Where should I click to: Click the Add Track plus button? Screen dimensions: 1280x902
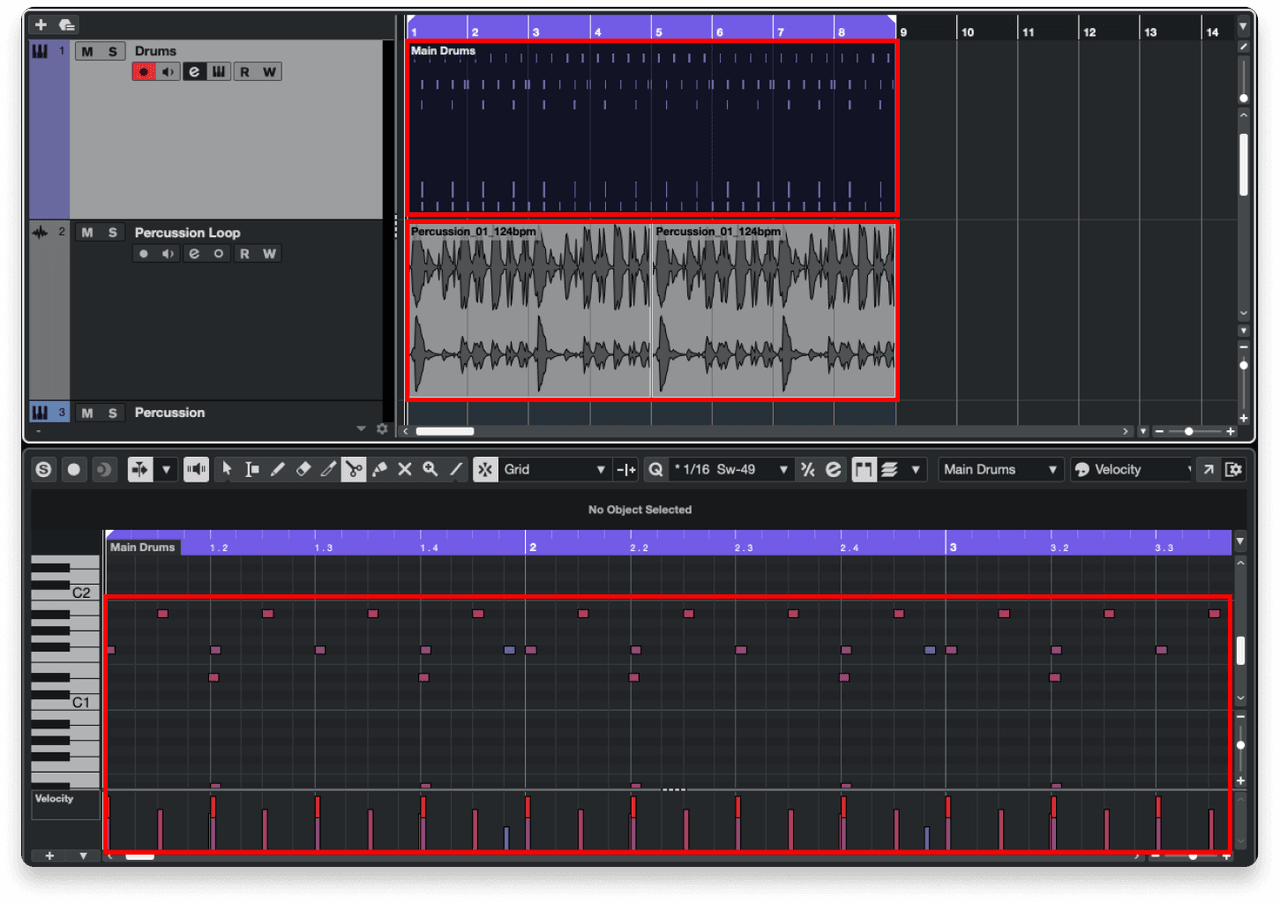point(40,24)
